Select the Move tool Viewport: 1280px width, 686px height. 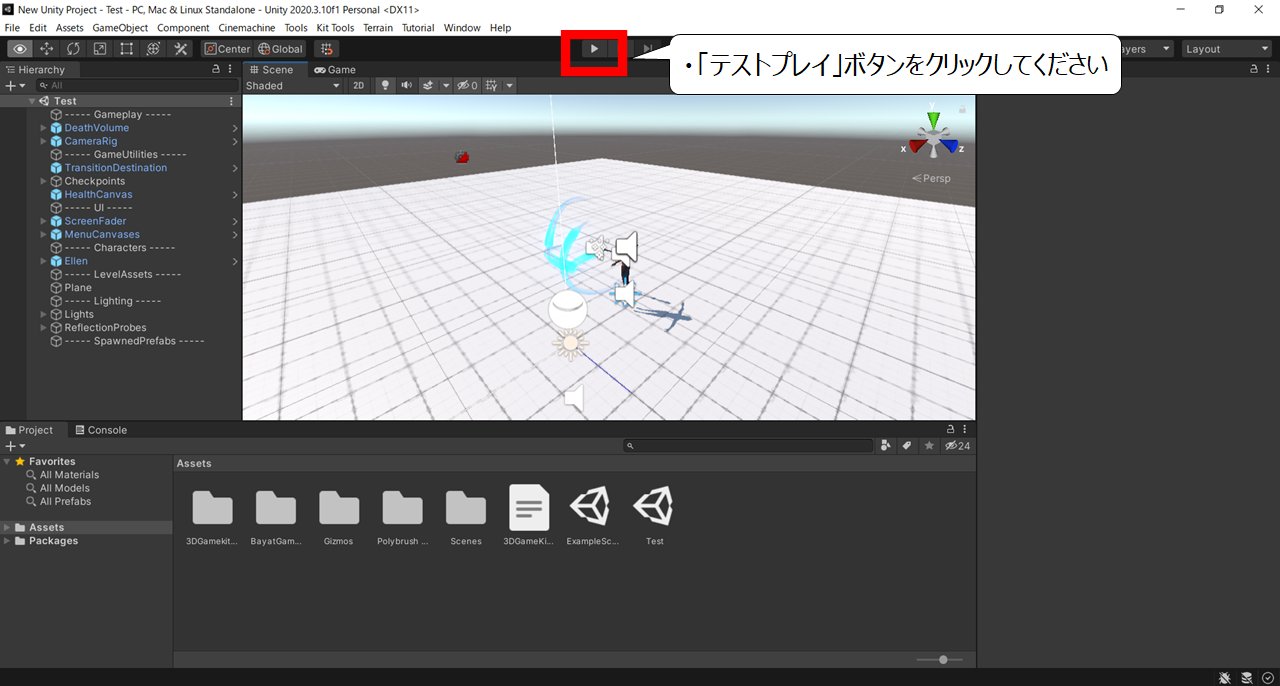(x=47, y=49)
